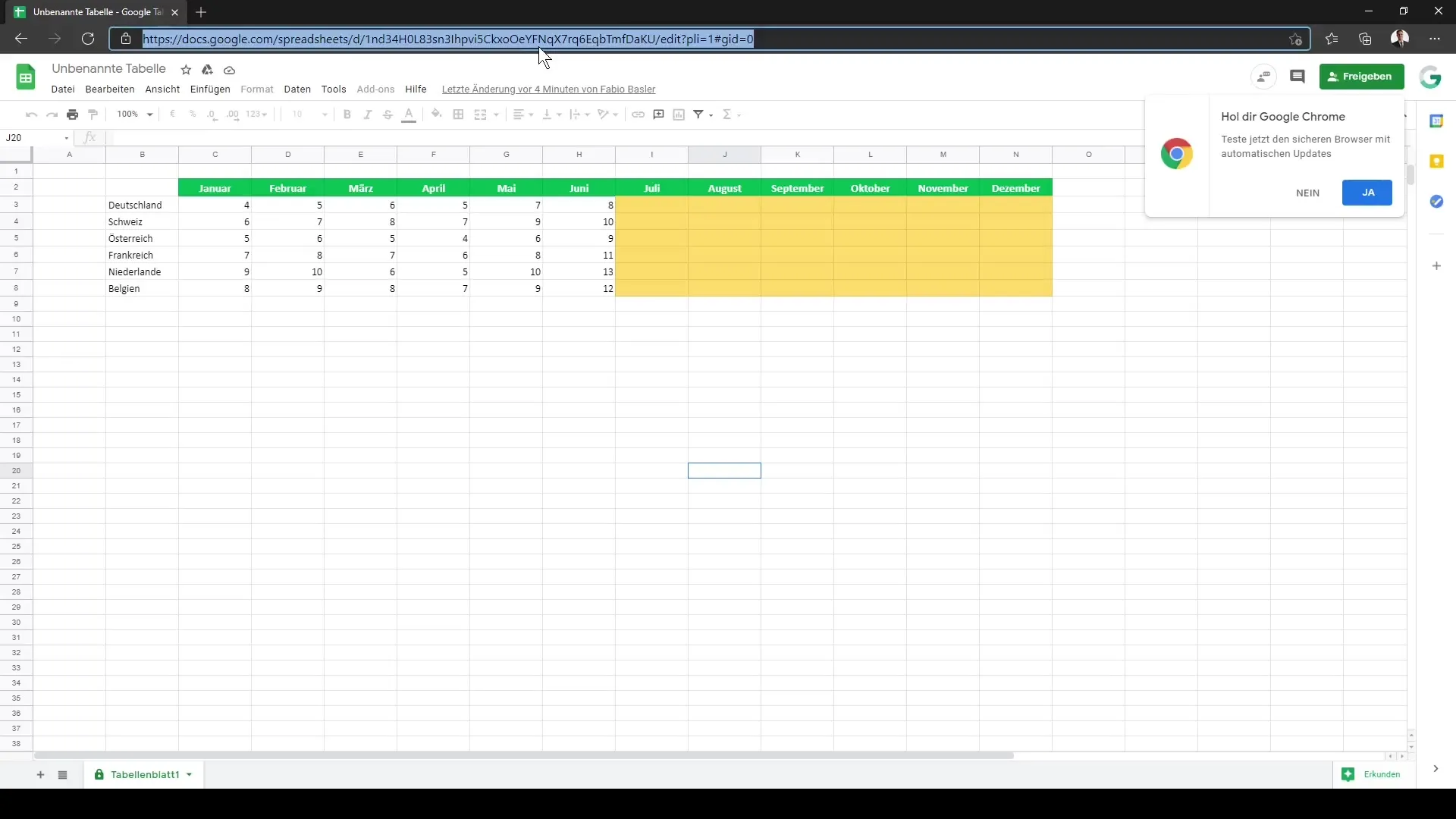Viewport: 1456px width, 819px height.
Task: Open the text color picker
Action: tap(409, 115)
